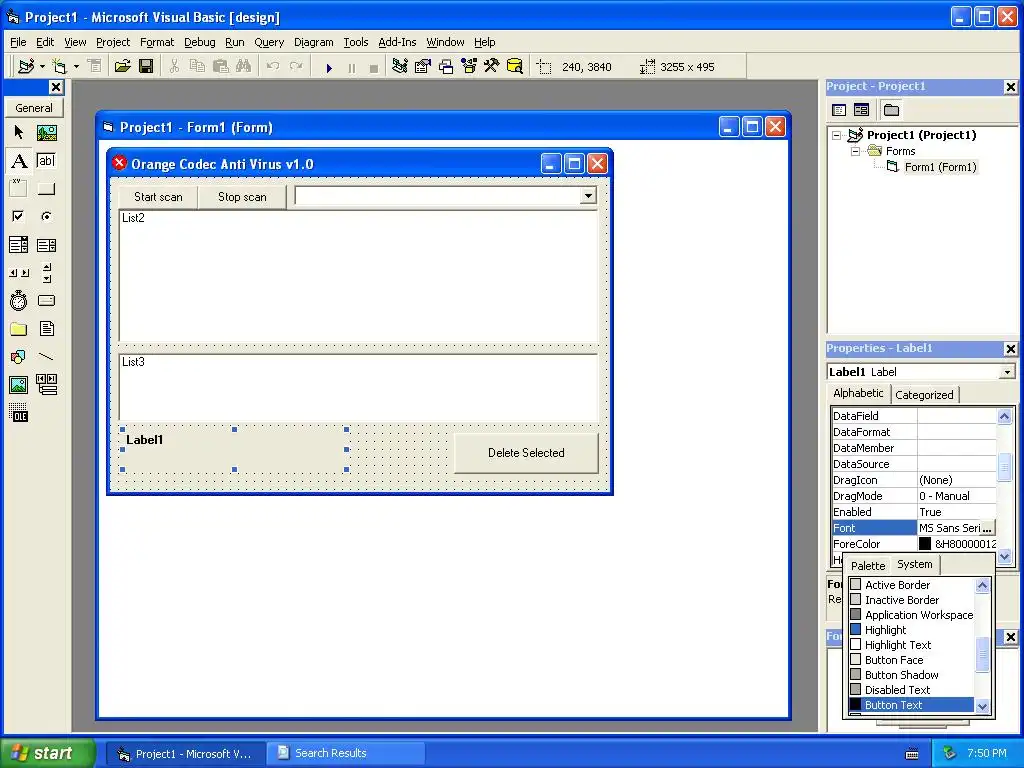Select Form1 (Form1) in the project tree
This screenshot has width=1024, height=768.
[940, 167]
